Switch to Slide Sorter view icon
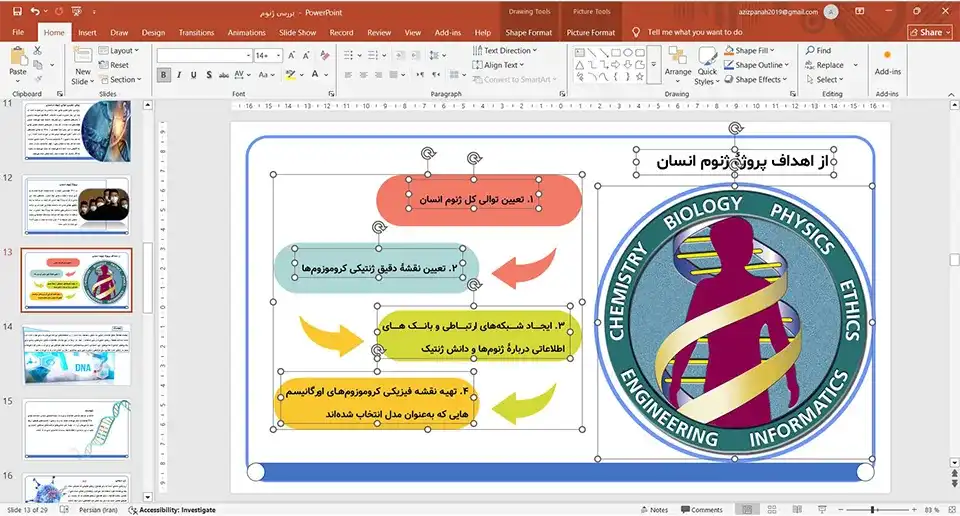The height and width of the screenshot is (516, 960). 772,509
